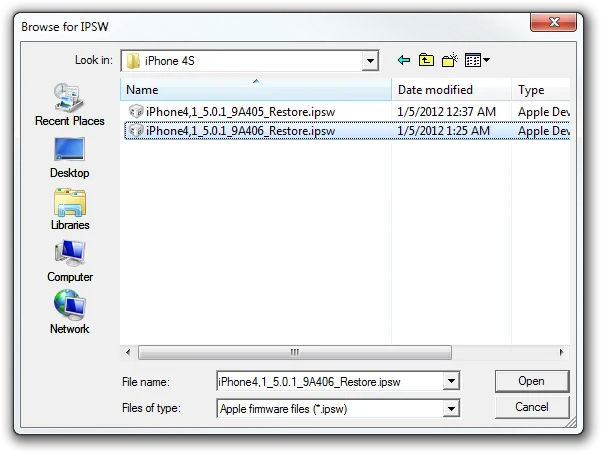Click the iPhone 4S folder icon
This screenshot has width=602, height=454.
[x=133, y=61]
